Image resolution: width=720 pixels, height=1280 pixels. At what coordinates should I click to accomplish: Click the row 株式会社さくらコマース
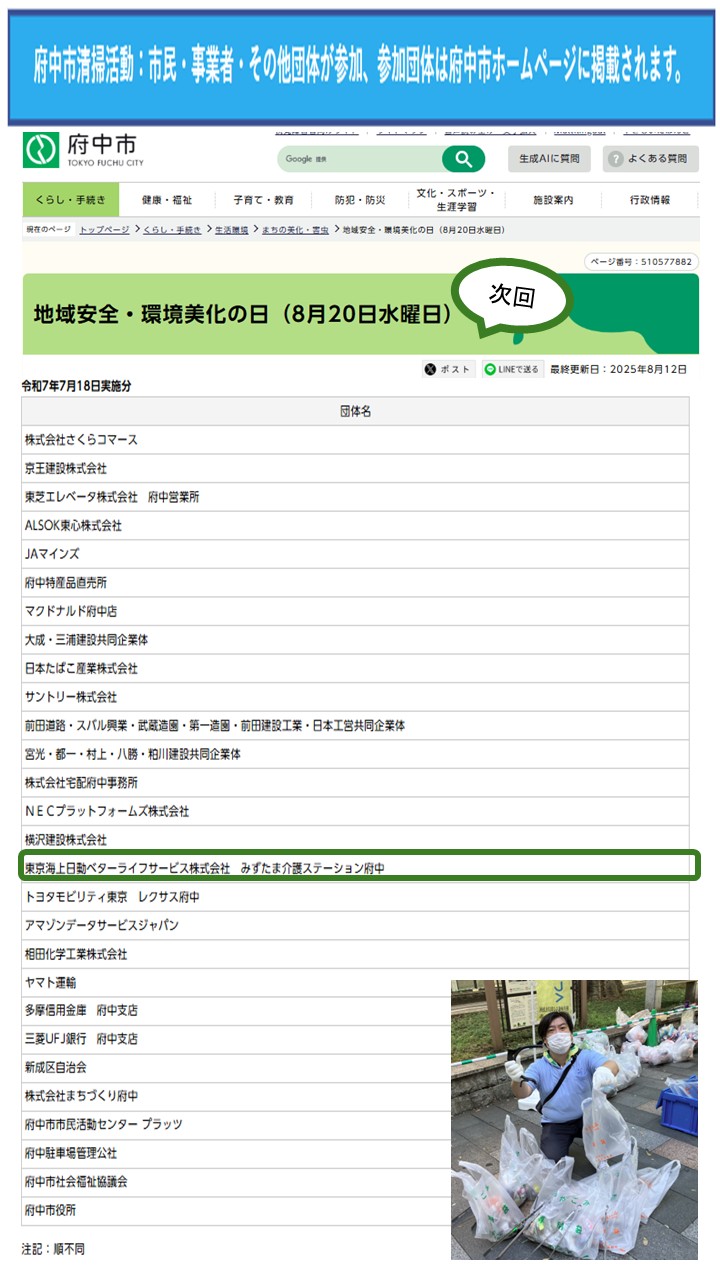coord(355,440)
